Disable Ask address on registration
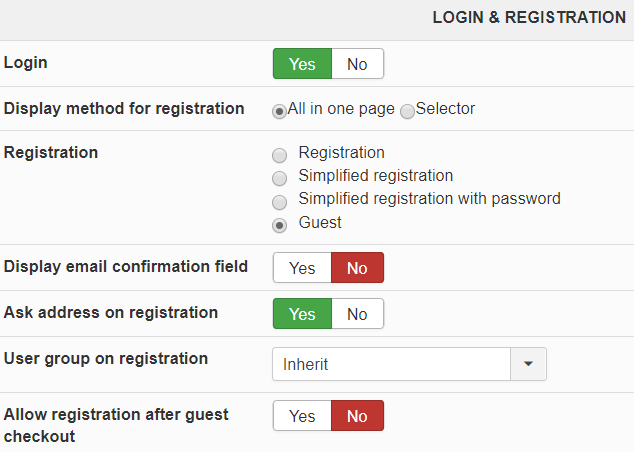Image resolution: width=634 pixels, height=452 pixels. pyautogui.click(x=357, y=314)
